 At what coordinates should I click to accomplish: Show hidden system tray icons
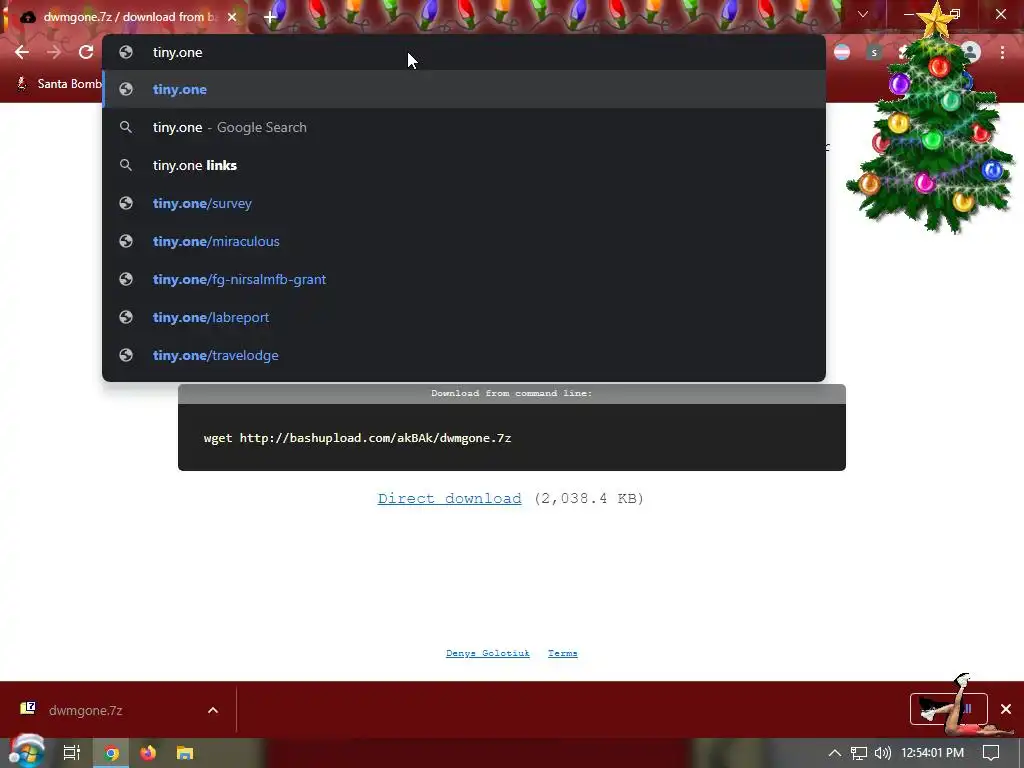coord(835,753)
